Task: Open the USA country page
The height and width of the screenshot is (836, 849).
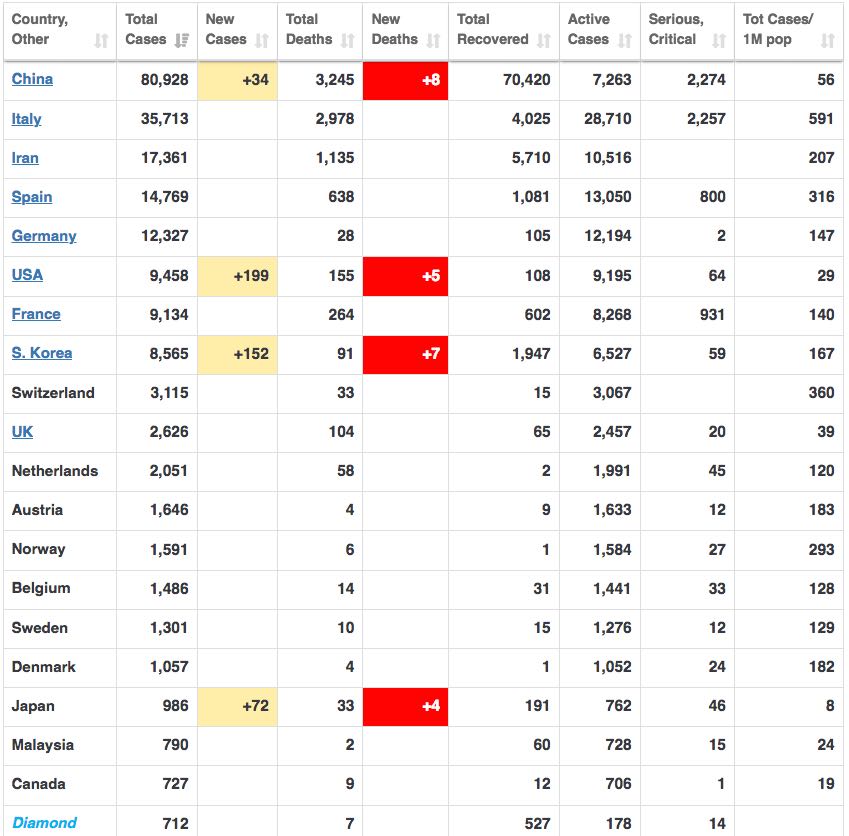Action: point(27,275)
